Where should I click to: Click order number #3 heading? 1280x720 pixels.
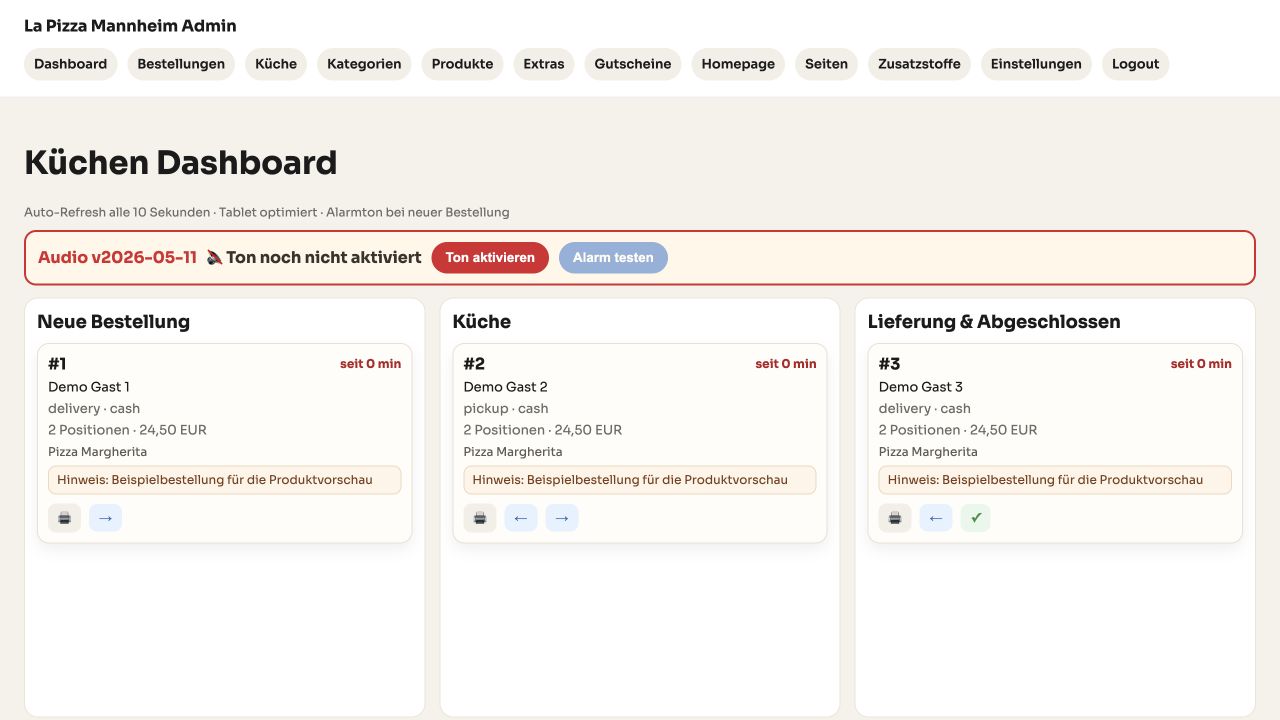(x=890, y=364)
